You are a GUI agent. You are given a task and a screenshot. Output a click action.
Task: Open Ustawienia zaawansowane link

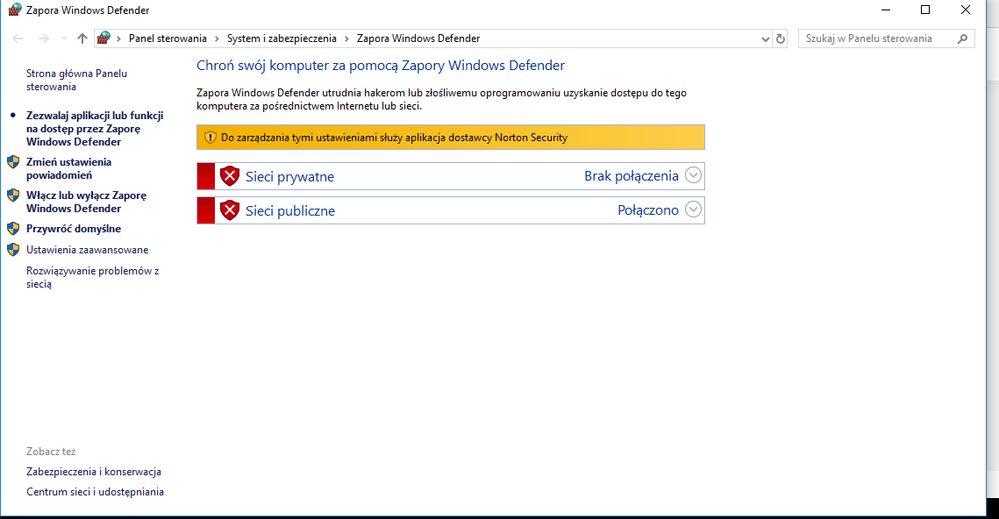tap(87, 250)
